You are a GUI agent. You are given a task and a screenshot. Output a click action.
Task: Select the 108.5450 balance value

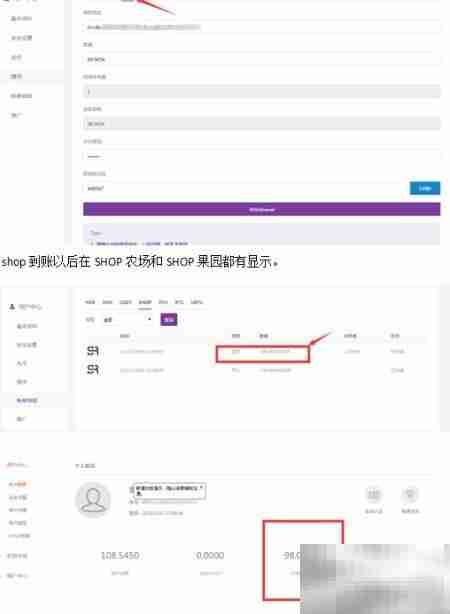point(120,555)
